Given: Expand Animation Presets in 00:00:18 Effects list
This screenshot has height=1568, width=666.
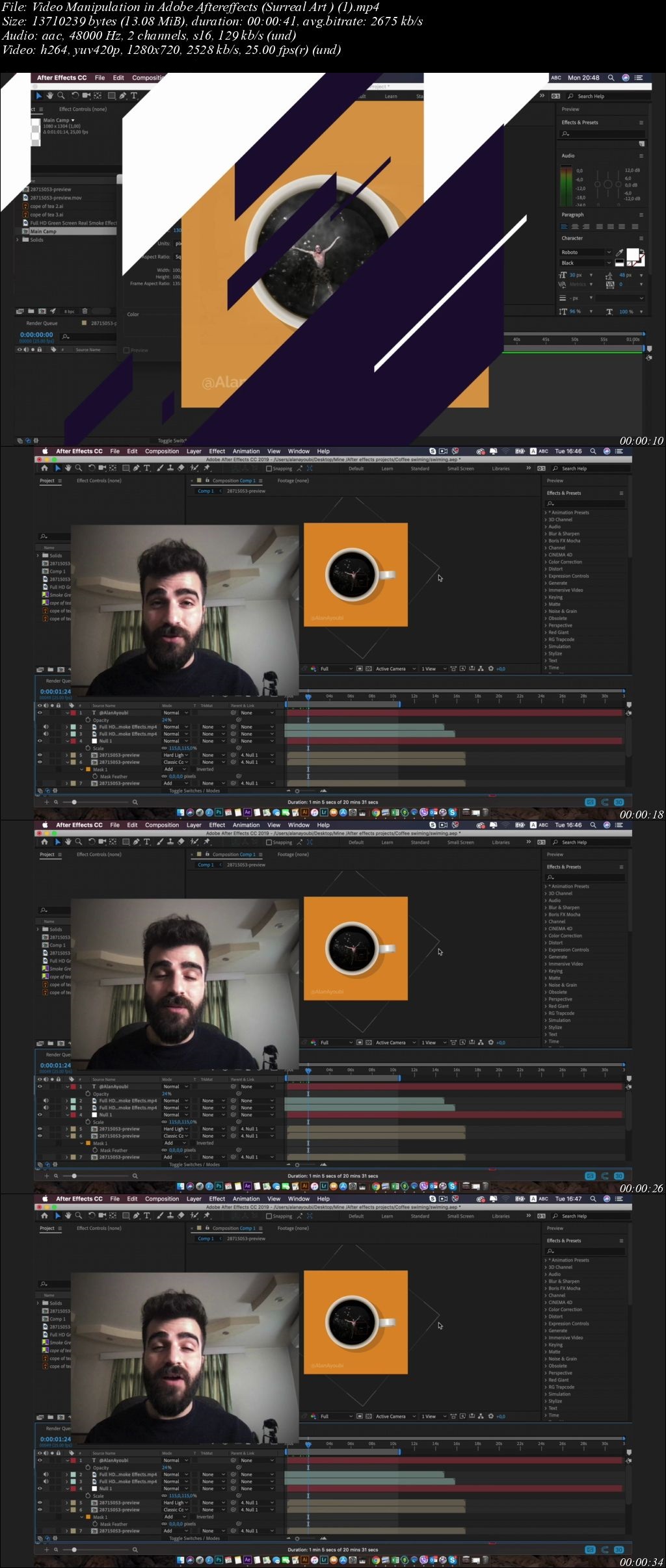Looking at the screenshot, I should pyautogui.click(x=546, y=512).
